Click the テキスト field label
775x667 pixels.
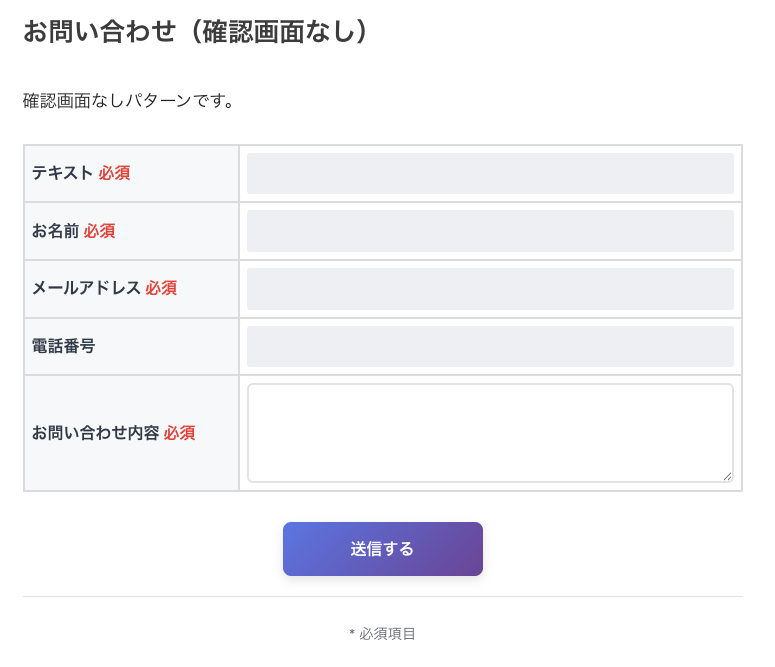click(x=62, y=173)
